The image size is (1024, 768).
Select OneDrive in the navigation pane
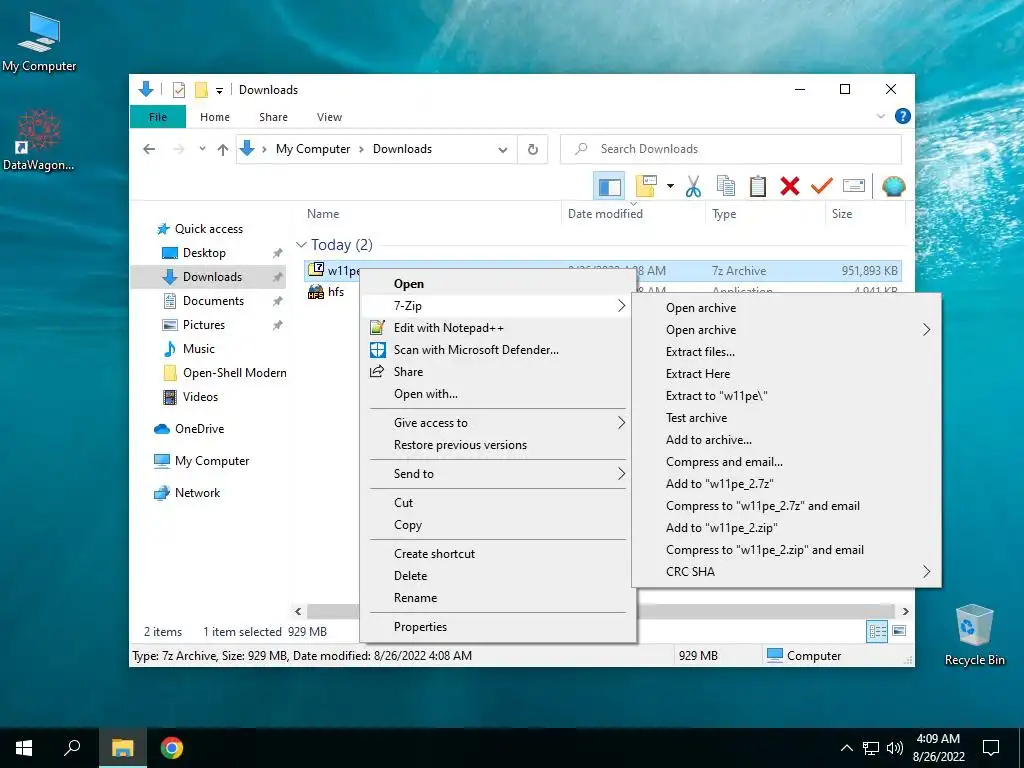pos(199,428)
